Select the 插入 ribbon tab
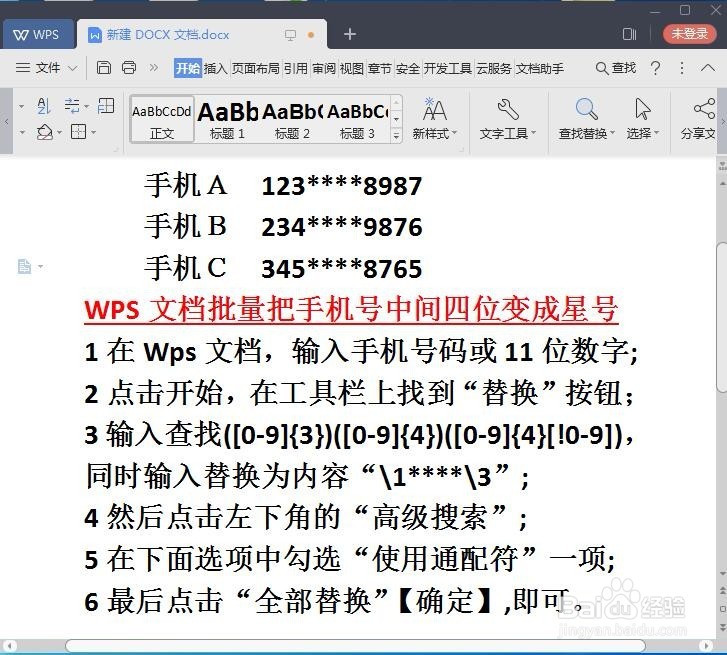The width and height of the screenshot is (727, 655). click(216, 69)
